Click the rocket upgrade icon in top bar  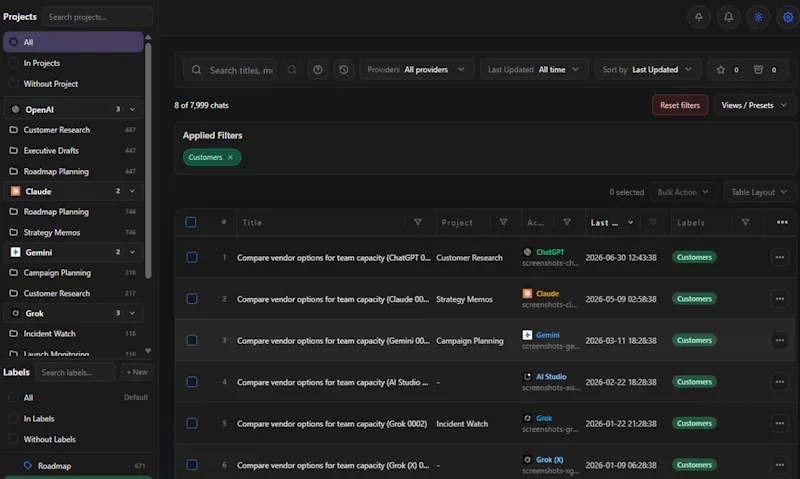click(x=698, y=17)
